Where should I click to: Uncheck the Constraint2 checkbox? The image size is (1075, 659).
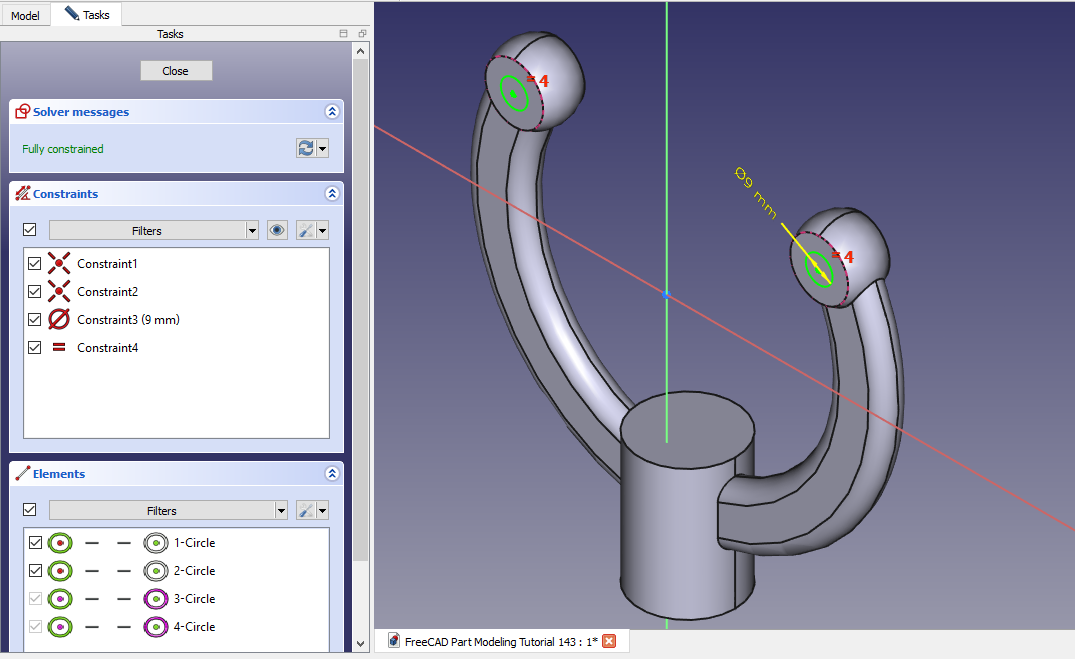35,292
